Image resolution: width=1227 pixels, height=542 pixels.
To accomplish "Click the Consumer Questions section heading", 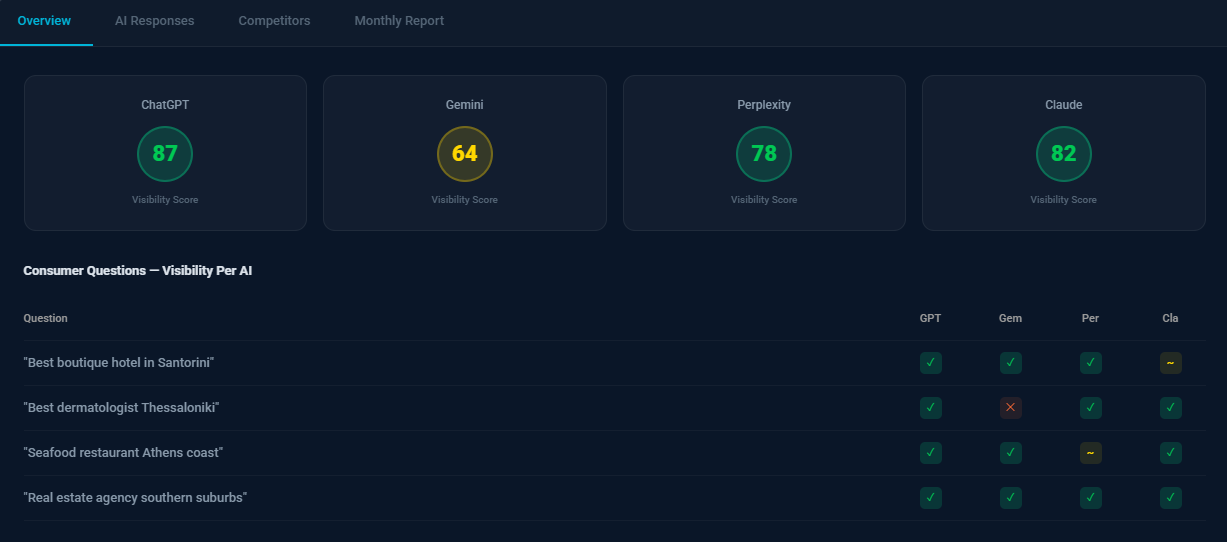I will [138, 271].
